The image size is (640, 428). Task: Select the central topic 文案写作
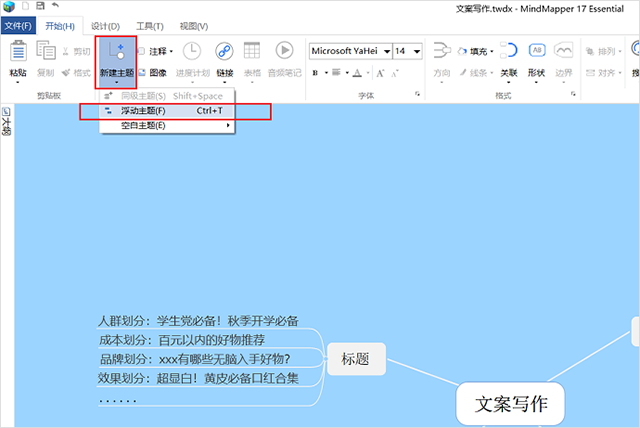510,404
